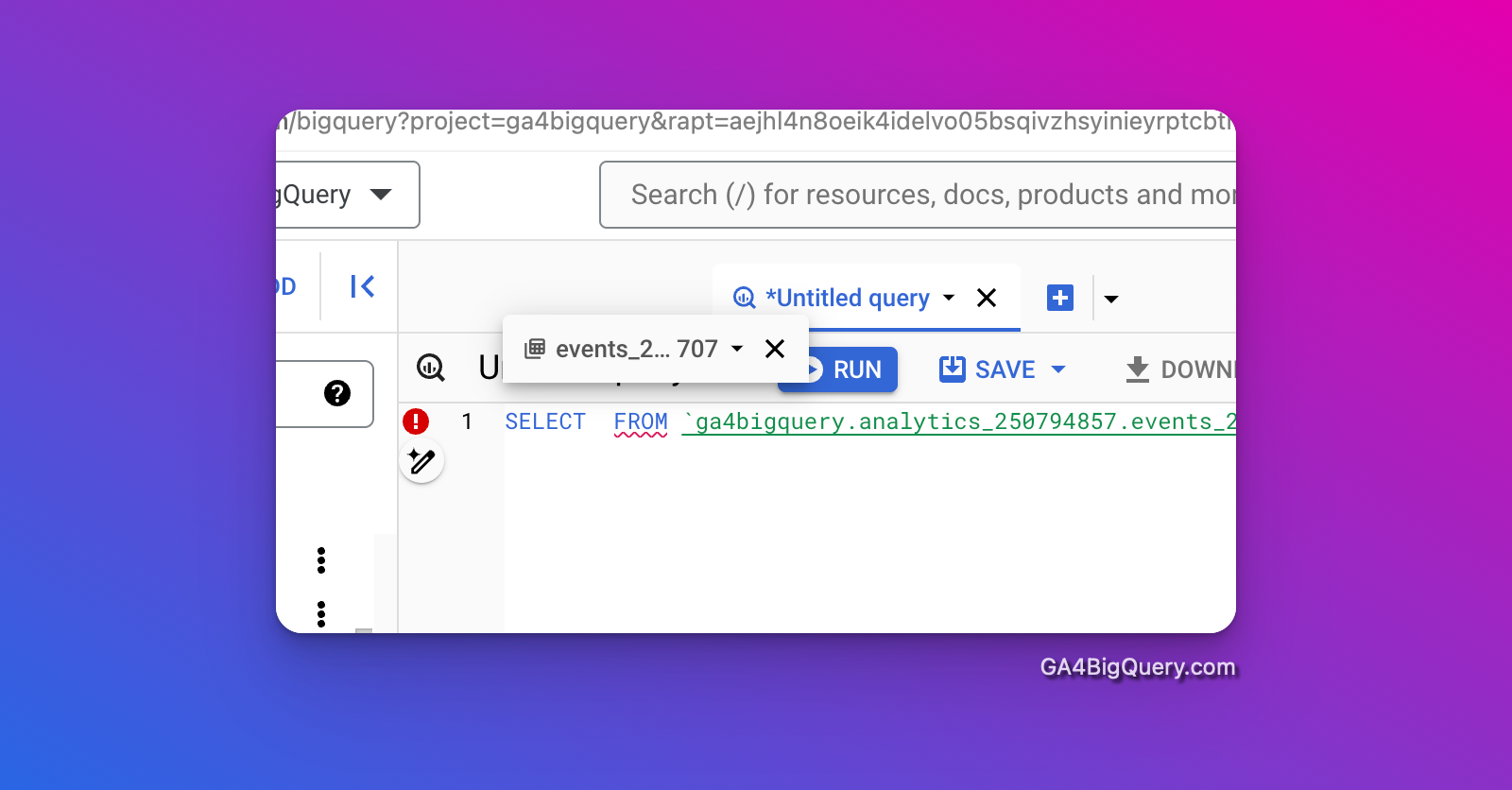Expand the dropdown arrow beside the new tab button
The height and width of the screenshot is (790, 1512).
(x=1111, y=299)
